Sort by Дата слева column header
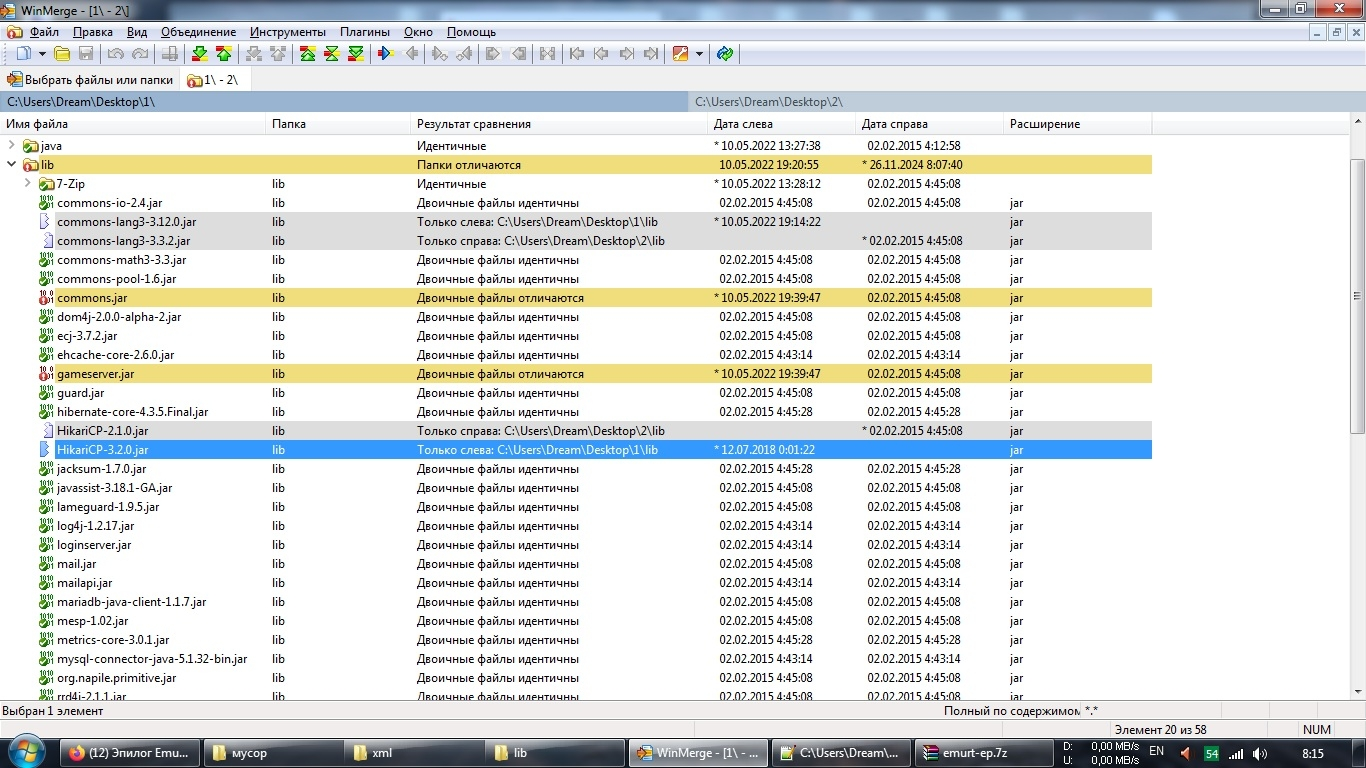The image size is (1366, 768). (781, 124)
